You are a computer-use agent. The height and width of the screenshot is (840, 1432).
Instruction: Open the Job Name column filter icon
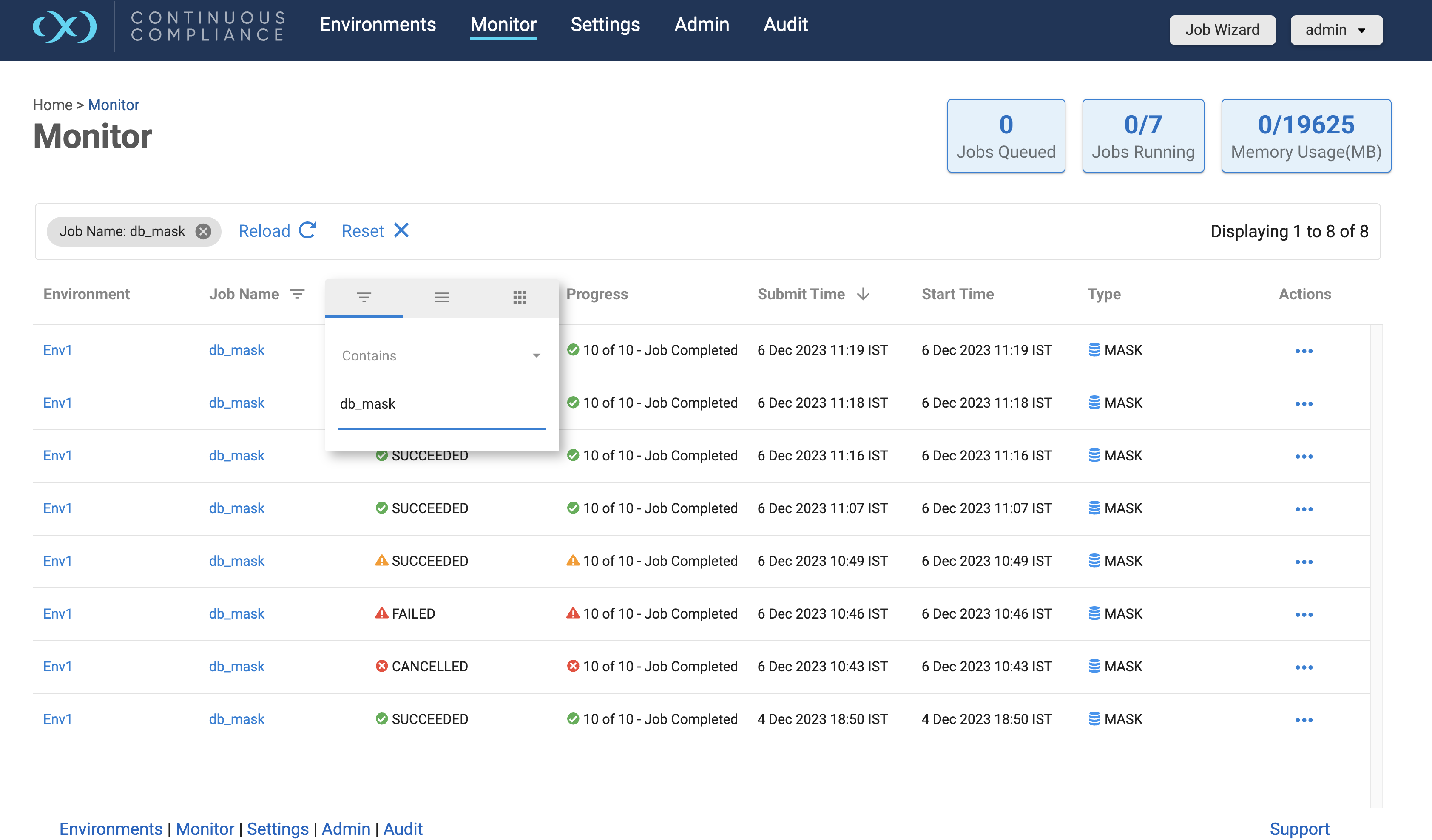(297, 294)
